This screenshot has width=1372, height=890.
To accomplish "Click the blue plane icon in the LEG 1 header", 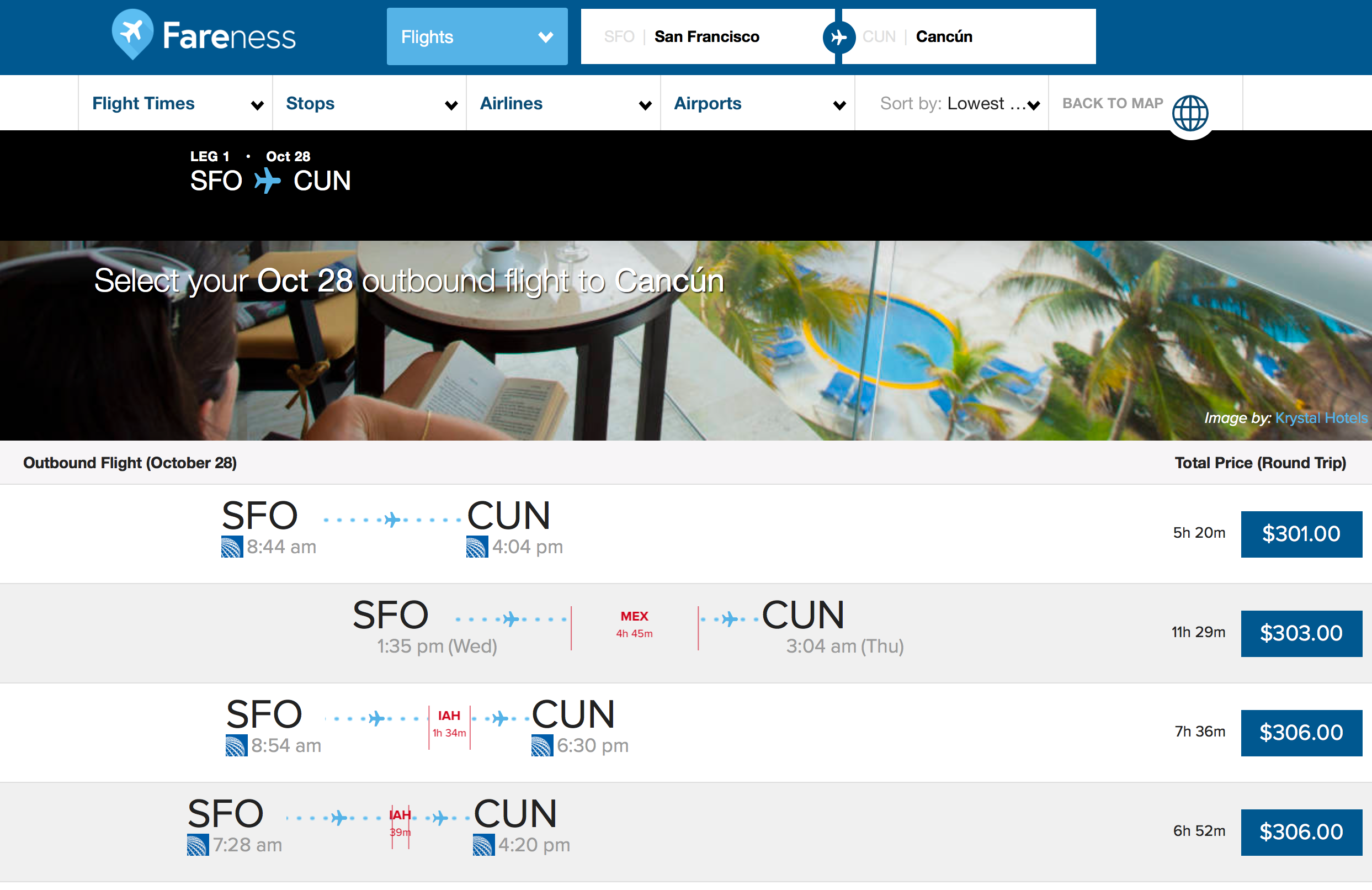I will pos(268,181).
